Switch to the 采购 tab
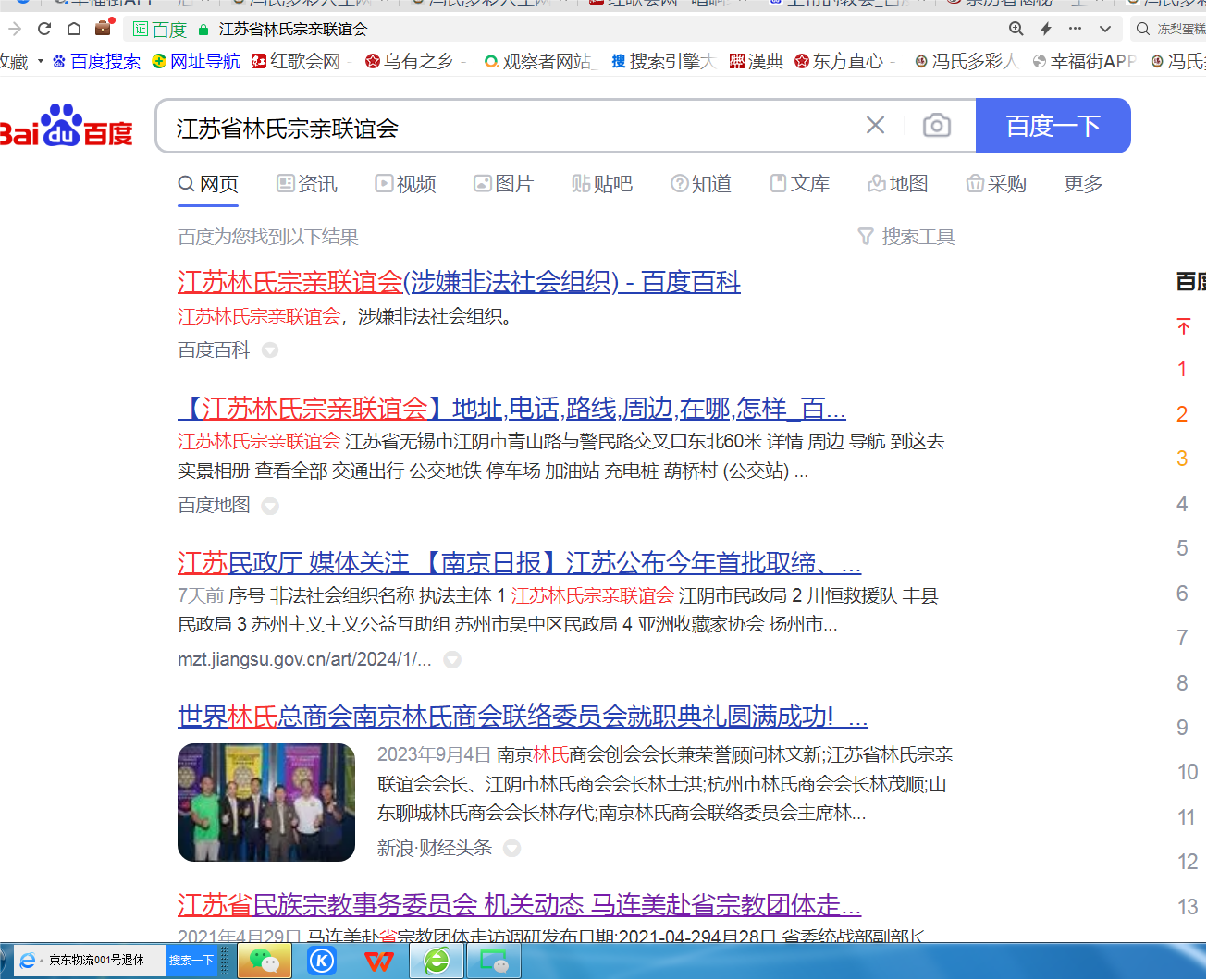 click(x=996, y=184)
